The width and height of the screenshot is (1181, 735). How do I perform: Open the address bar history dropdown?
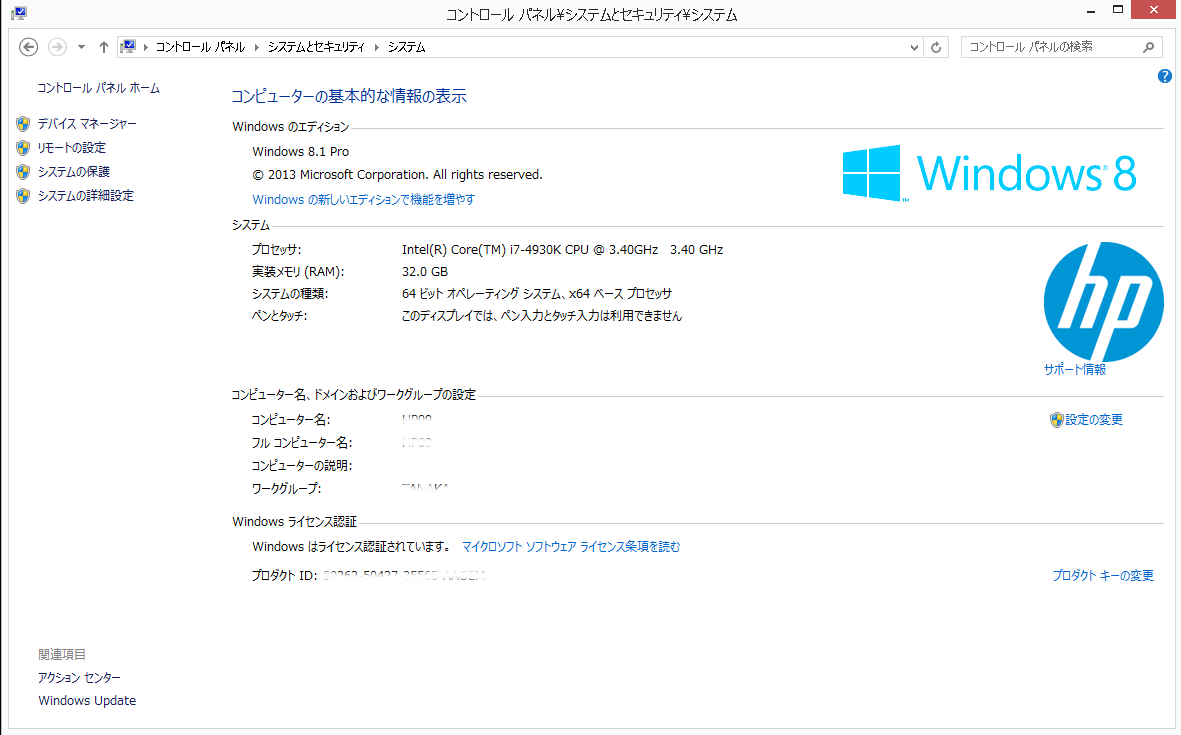click(914, 47)
